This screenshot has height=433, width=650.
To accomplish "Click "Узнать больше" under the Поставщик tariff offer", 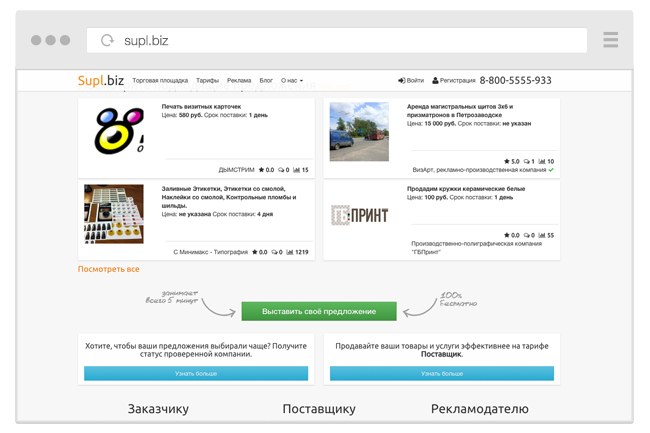I will point(441,373).
